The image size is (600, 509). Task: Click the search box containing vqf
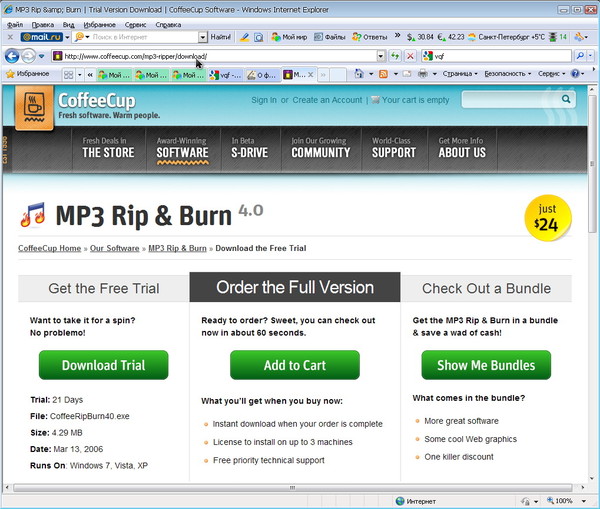point(496,56)
